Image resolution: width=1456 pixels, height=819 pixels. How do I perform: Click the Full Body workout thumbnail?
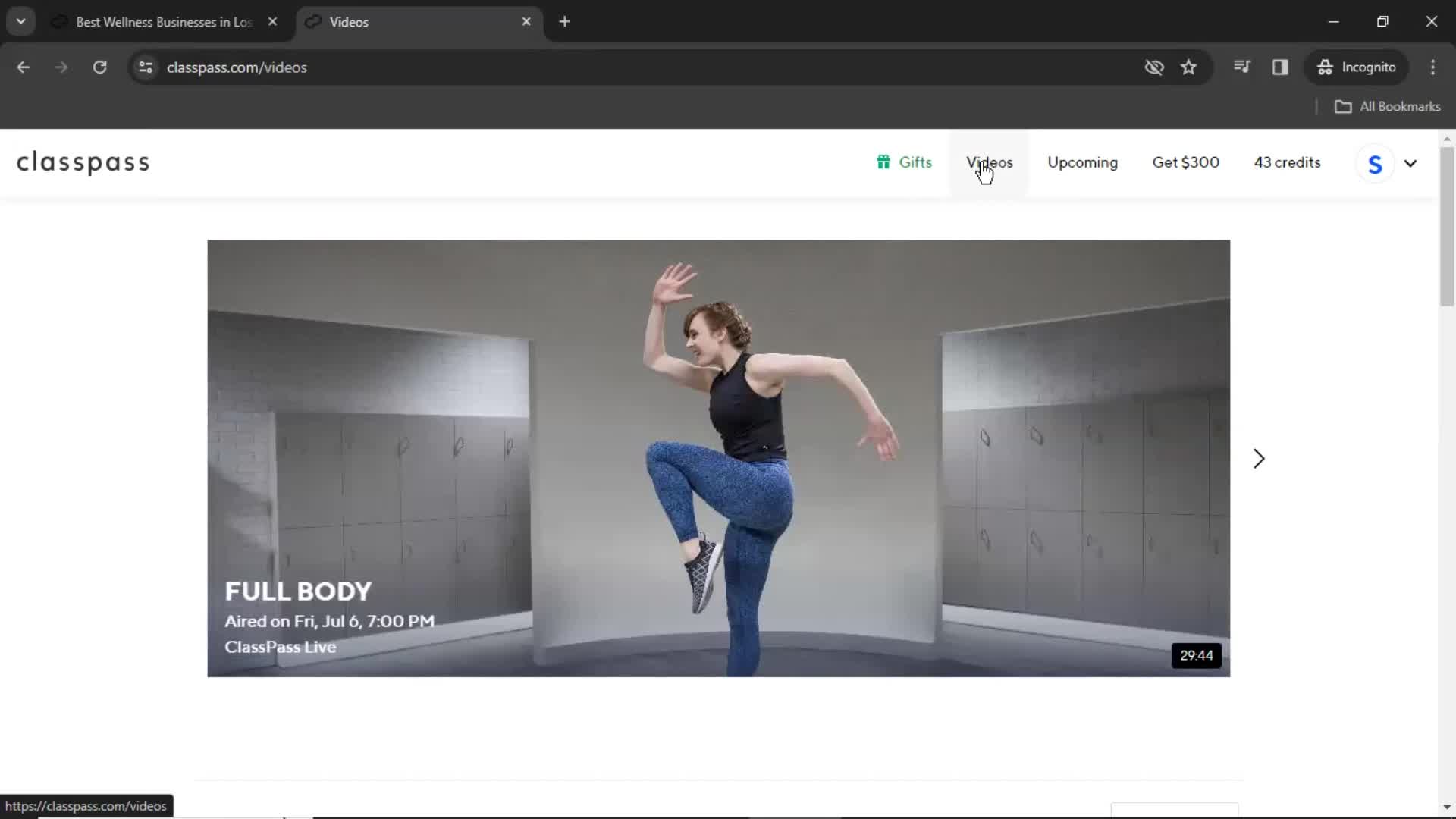718,458
